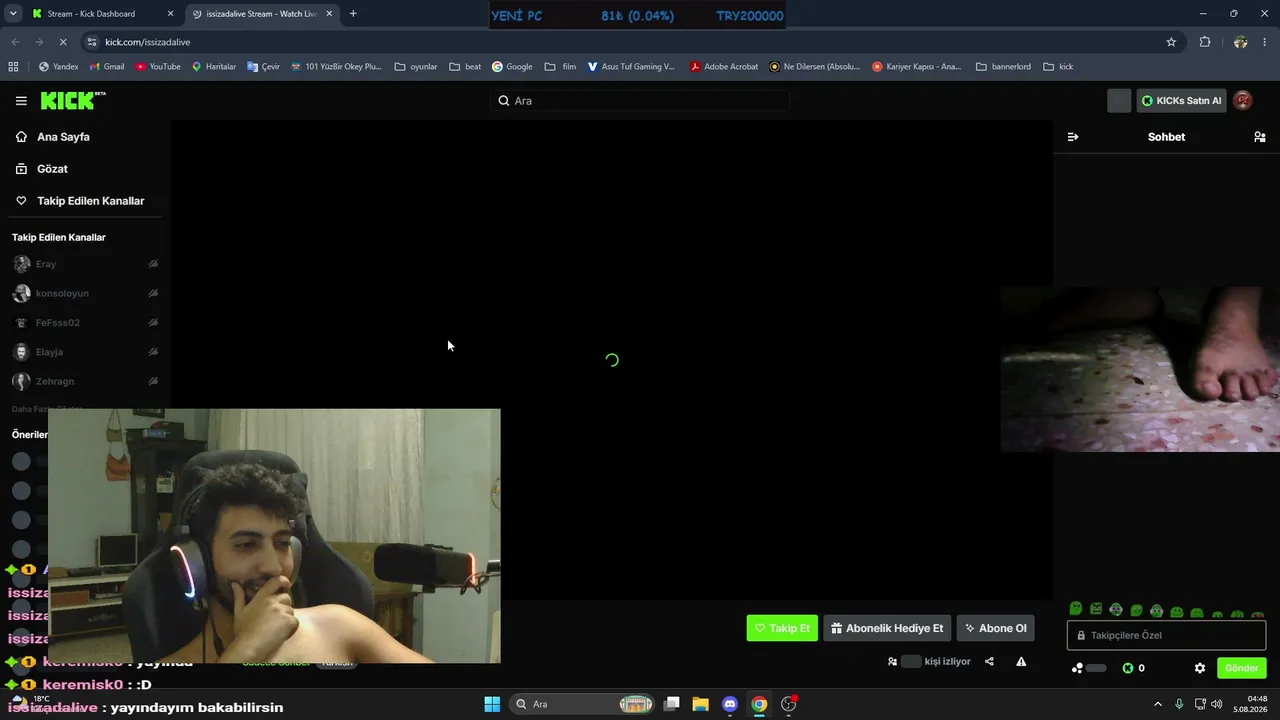
Task: Open File Explorer from the taskbar
Action: pos(700,704)
